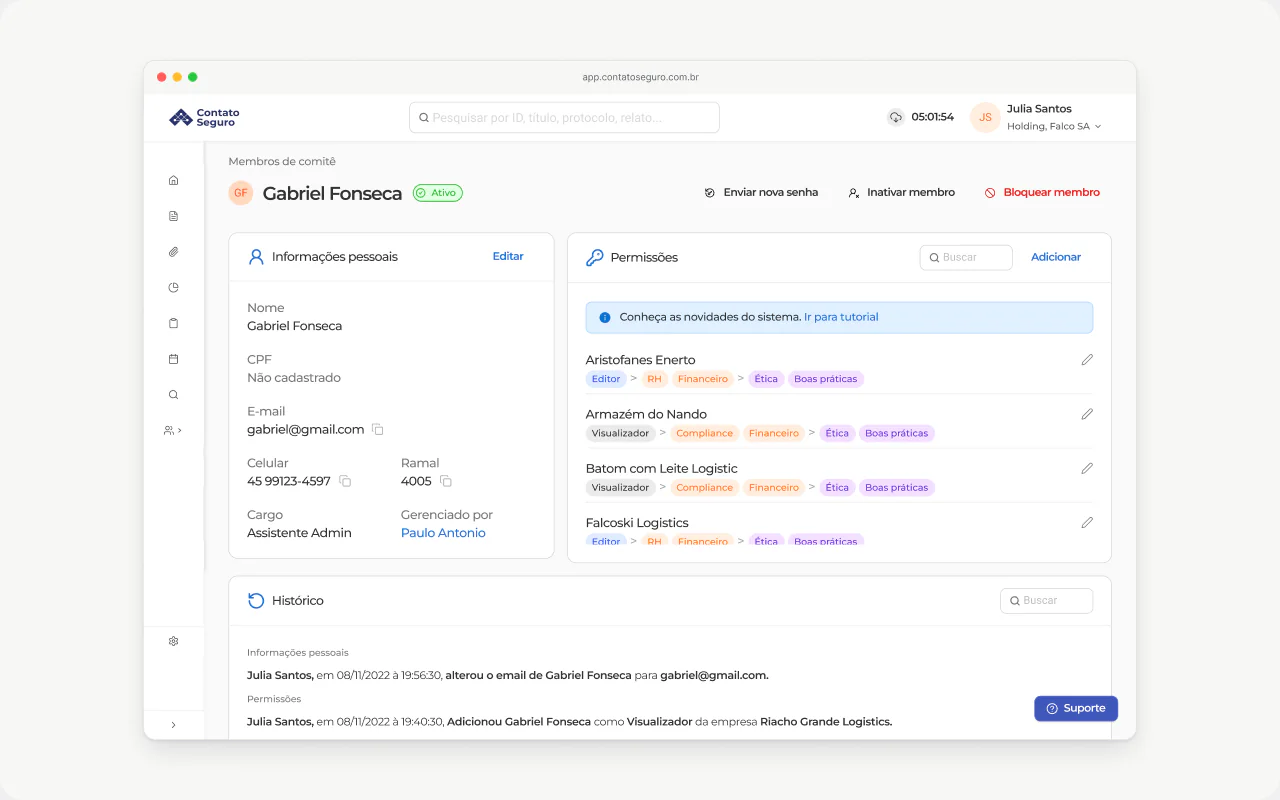
Task: Open the magnifier search icon in sidebar
Action: pyautogui.click(x=173, y=395)
